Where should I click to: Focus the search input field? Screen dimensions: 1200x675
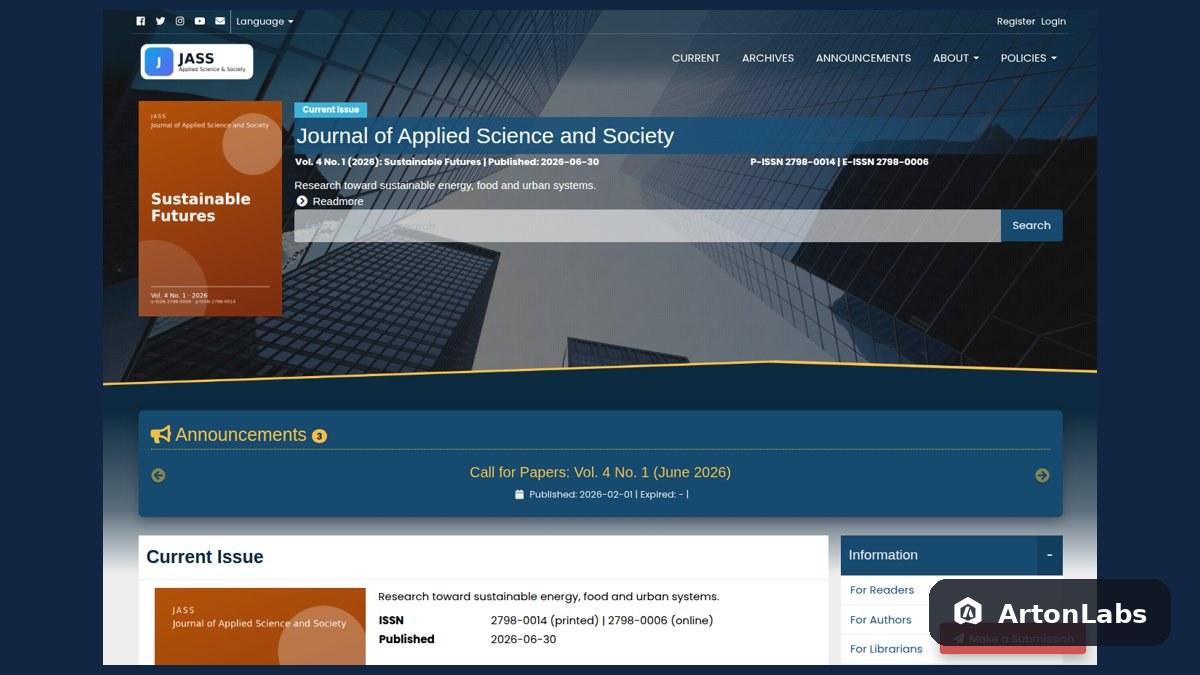(x=647, y=226)
